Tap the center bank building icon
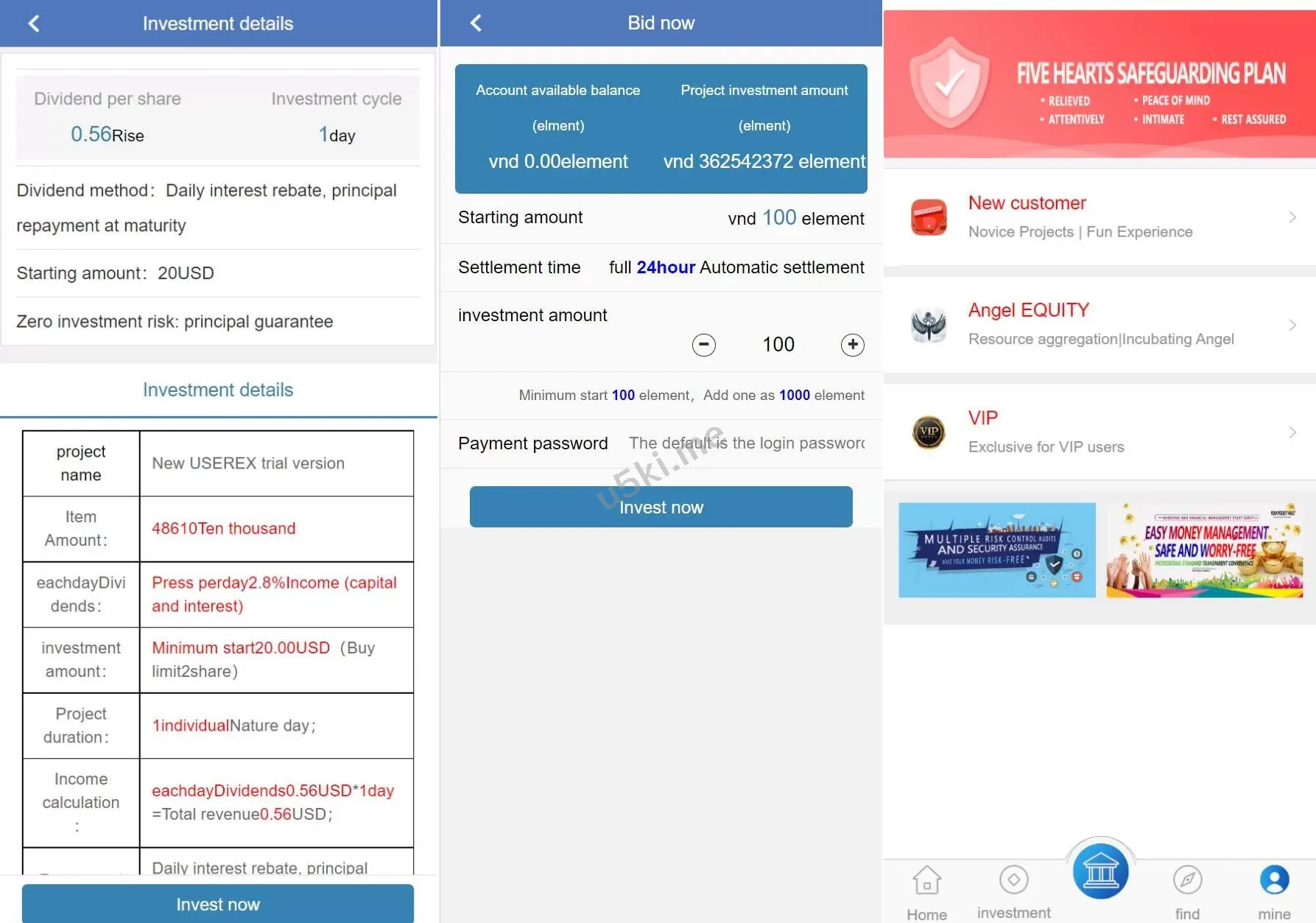This screenshot has height=923, width=1316. 1100,872
